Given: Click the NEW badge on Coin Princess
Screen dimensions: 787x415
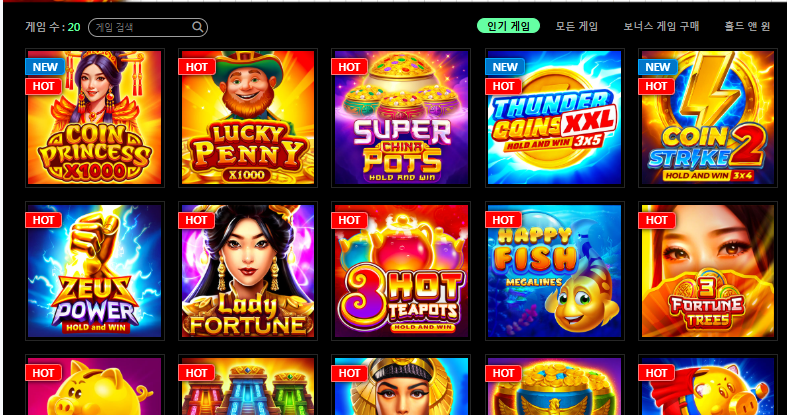Looking at the screenshot, I should point(45,67).
